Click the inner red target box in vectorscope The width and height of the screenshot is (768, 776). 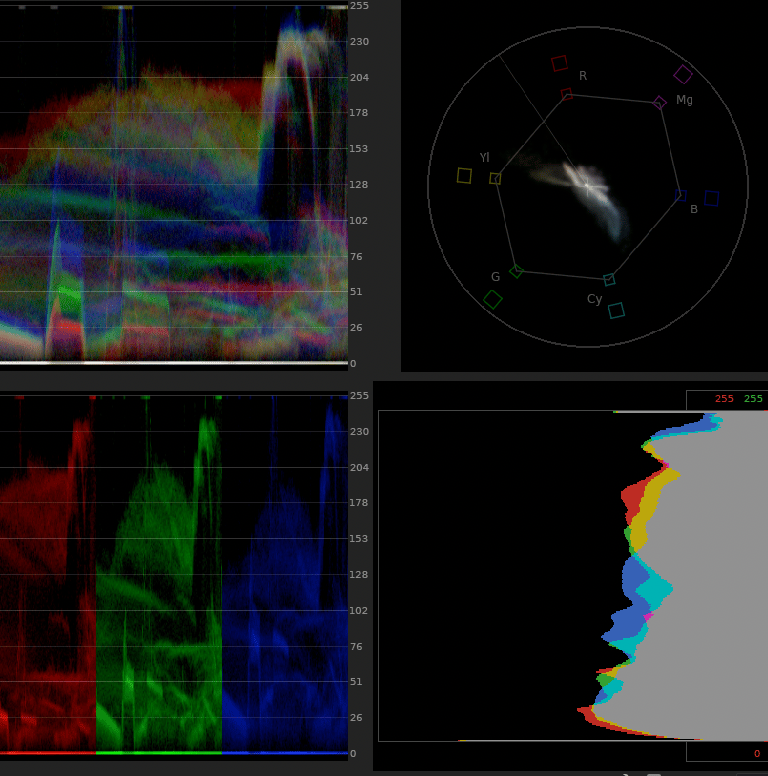[567, 94]
